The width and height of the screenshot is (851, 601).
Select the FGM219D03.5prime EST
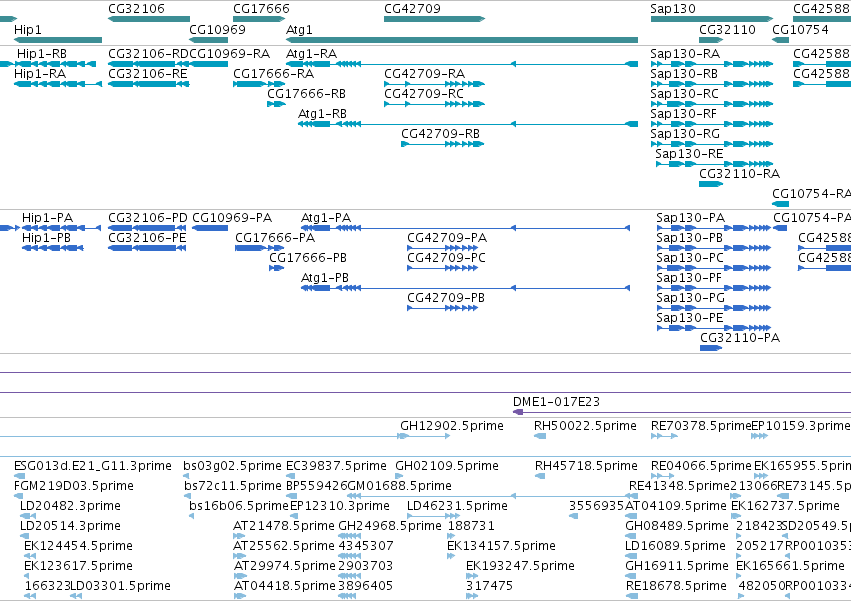[18, 496]
